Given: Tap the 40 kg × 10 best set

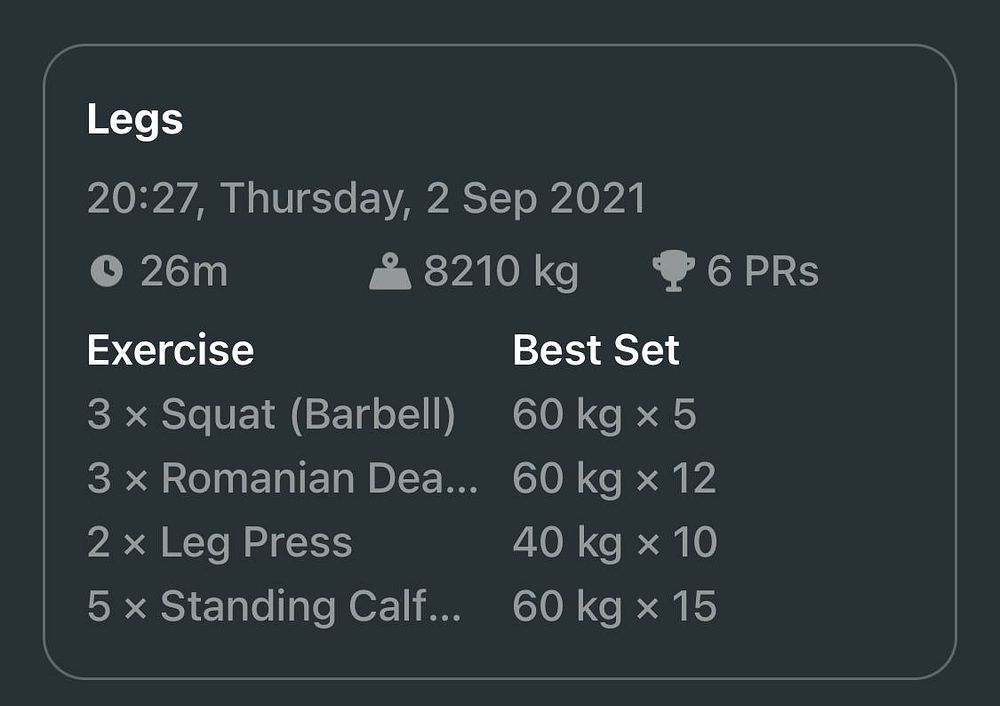Looking at the screenshot, I should tap(614, 542).
